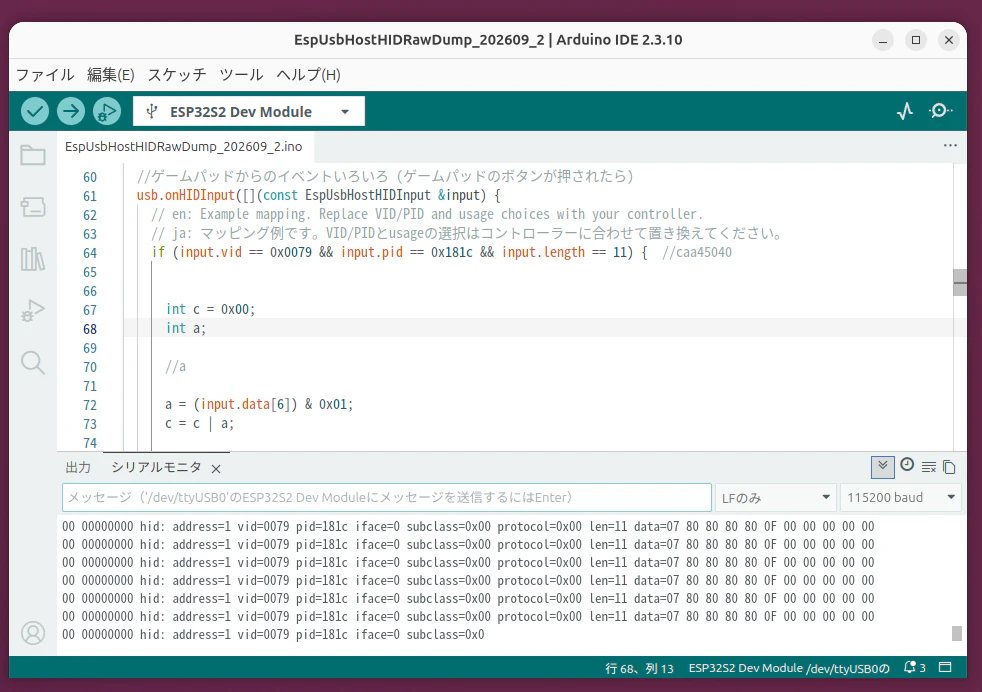The width and height of the screenshot is (982, 692).
Task: Minimize the Arduino IDE window
Action: (x=883, y=41)
